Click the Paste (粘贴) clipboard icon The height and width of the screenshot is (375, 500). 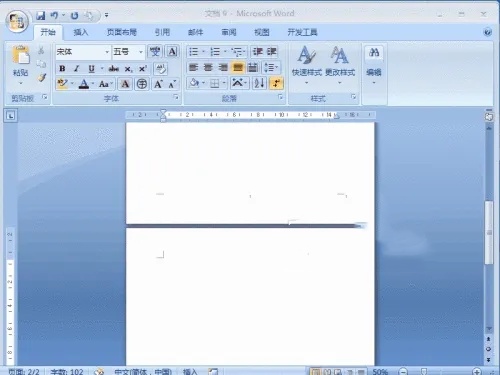(21, 55)
